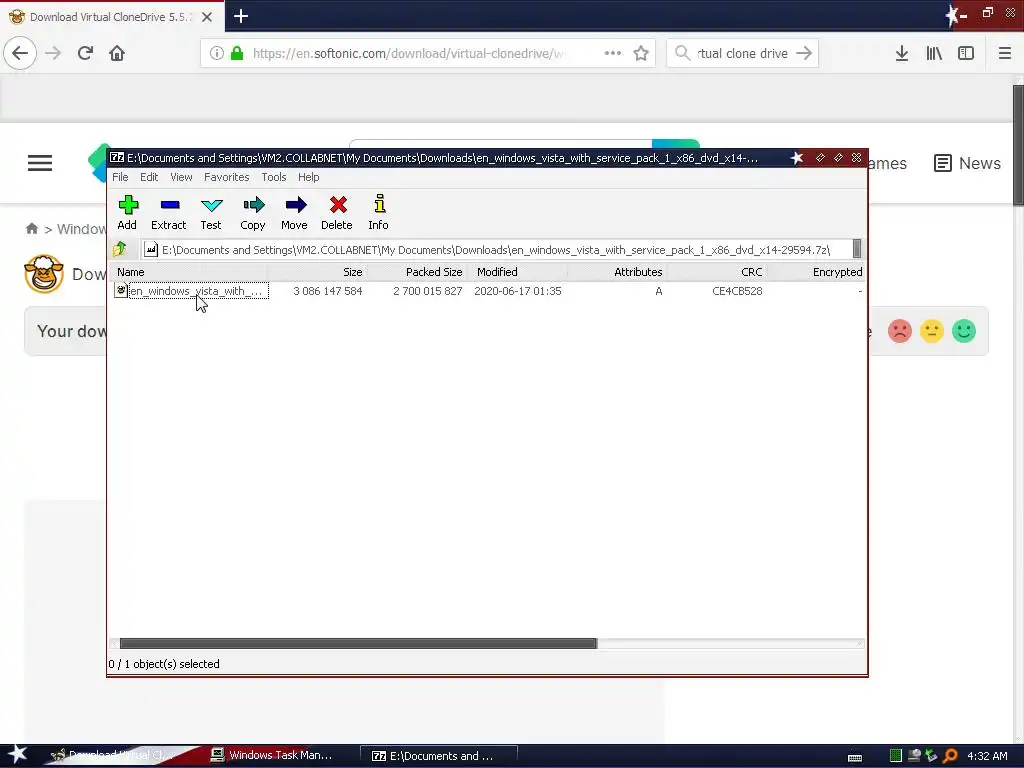The image size is (1024, 768).
Task: Click the 4:32 AM taskbar clock
Action: (987, 756)
